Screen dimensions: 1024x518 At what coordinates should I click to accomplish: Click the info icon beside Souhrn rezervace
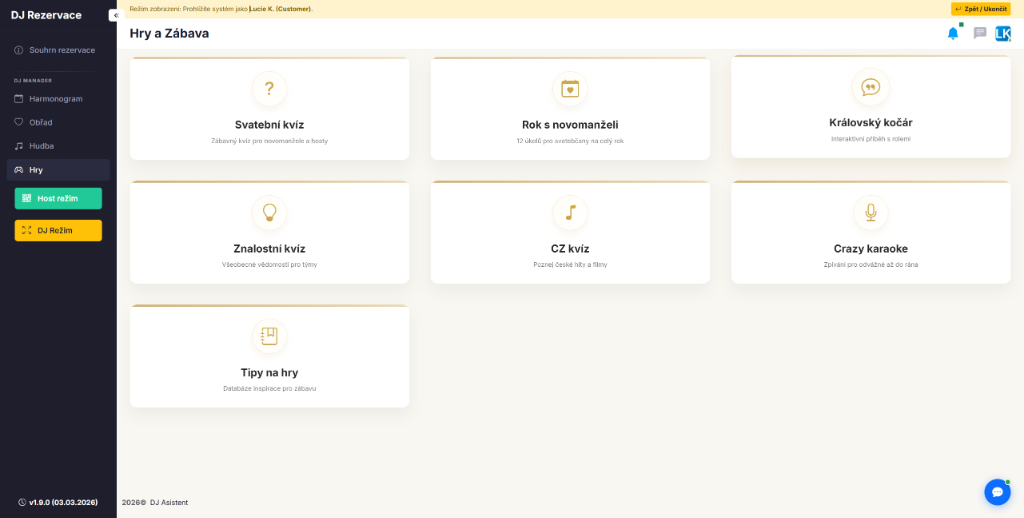point(18,50)
